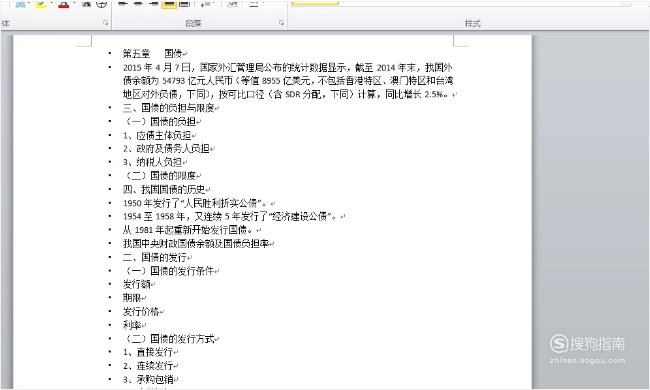Toggle the text effects A button

coord(20,4)
